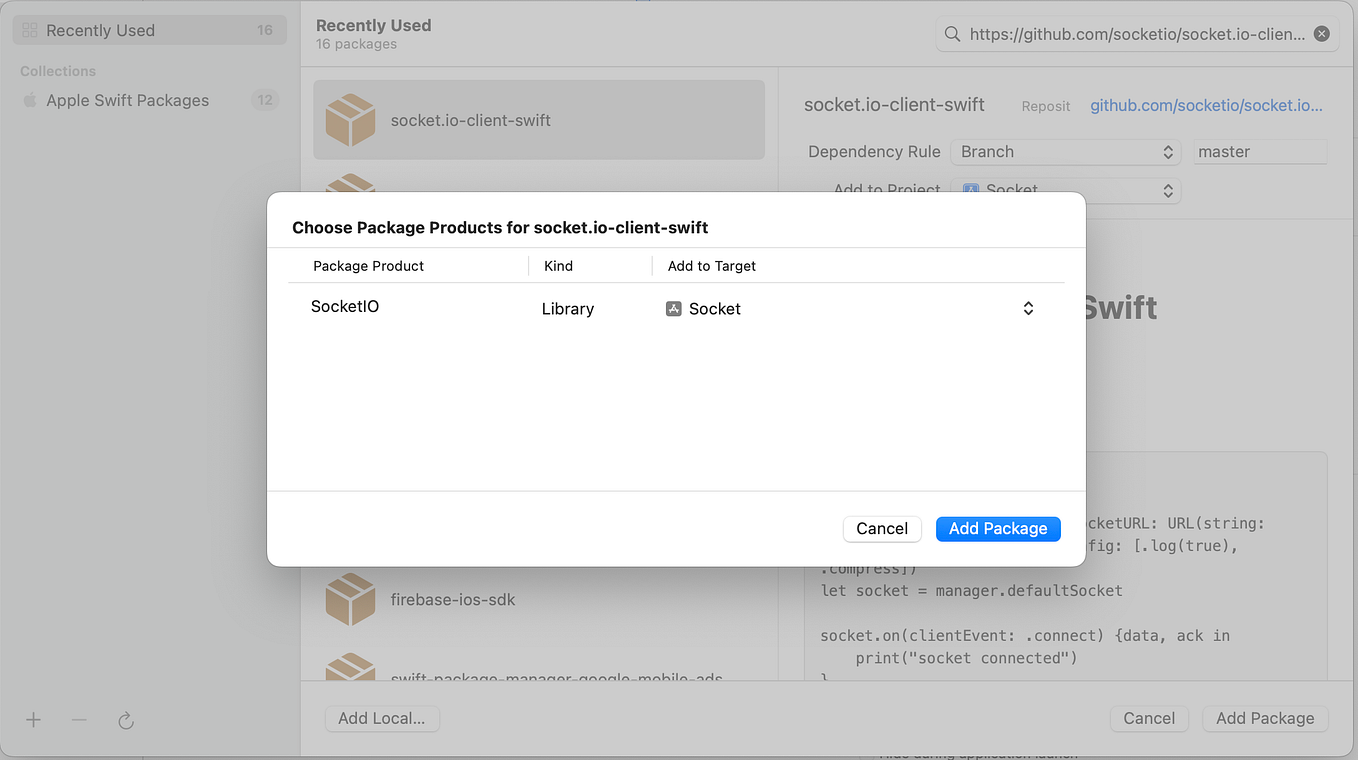The height and width of the screenshot is (760, 1358).
Task: Click the firebase-ios-sdk package icon
Action: click(x=350, y=599)
